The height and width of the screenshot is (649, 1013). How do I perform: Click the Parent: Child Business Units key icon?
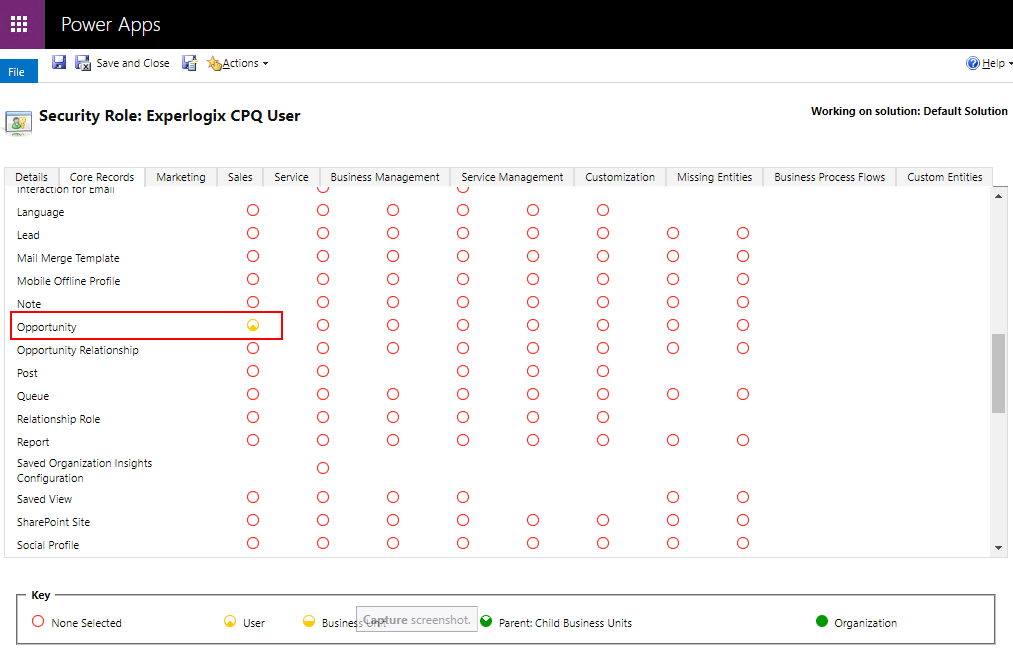[486, 621]
